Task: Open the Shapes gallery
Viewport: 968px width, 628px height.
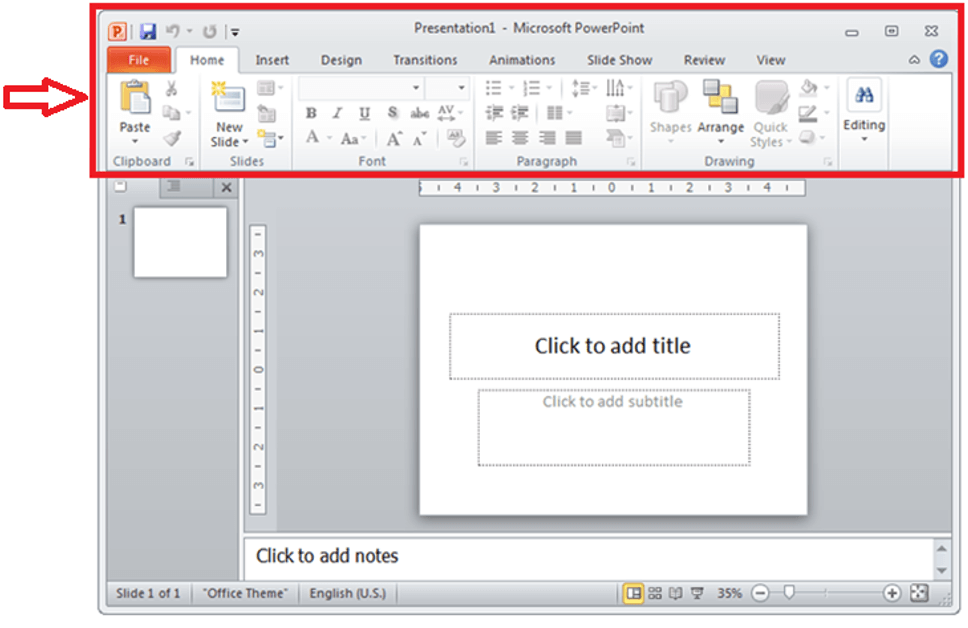Action: (x=670, y=113)
